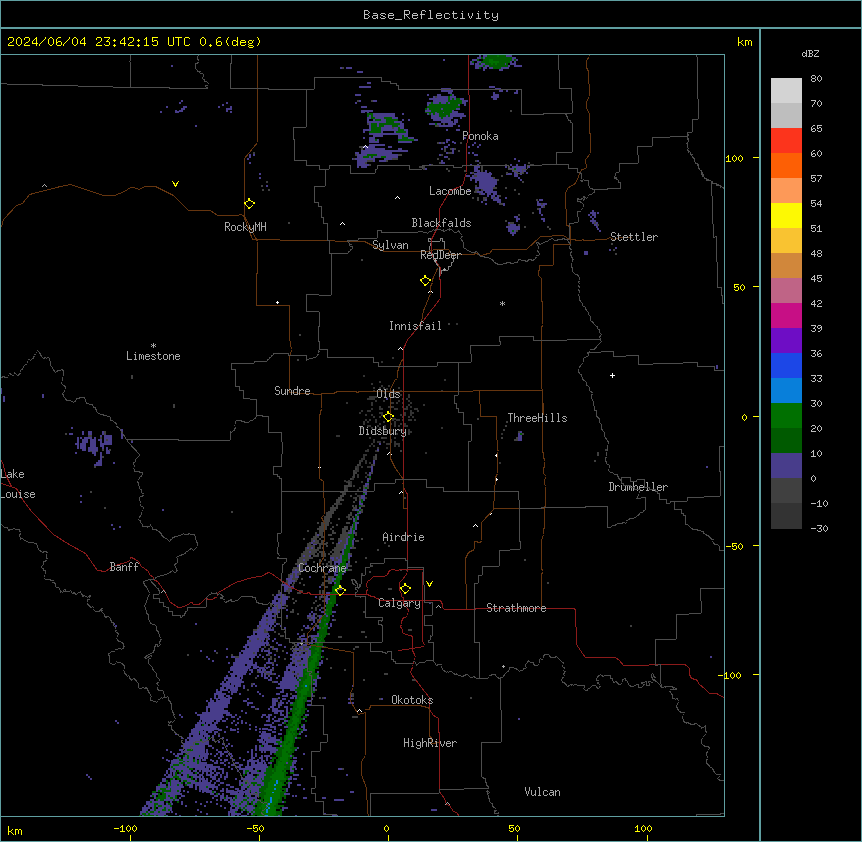Select the dBZ legend heading
The width and height of the screenshot is (862, 842).
tap(810, 53)
